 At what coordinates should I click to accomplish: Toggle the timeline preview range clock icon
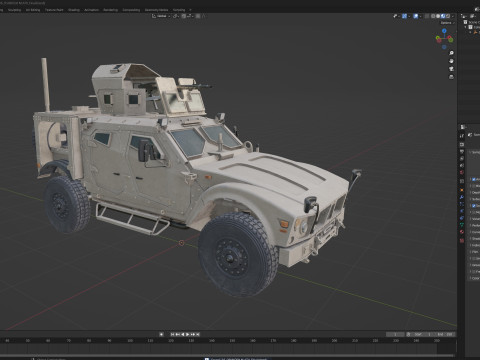pos(408,334)
